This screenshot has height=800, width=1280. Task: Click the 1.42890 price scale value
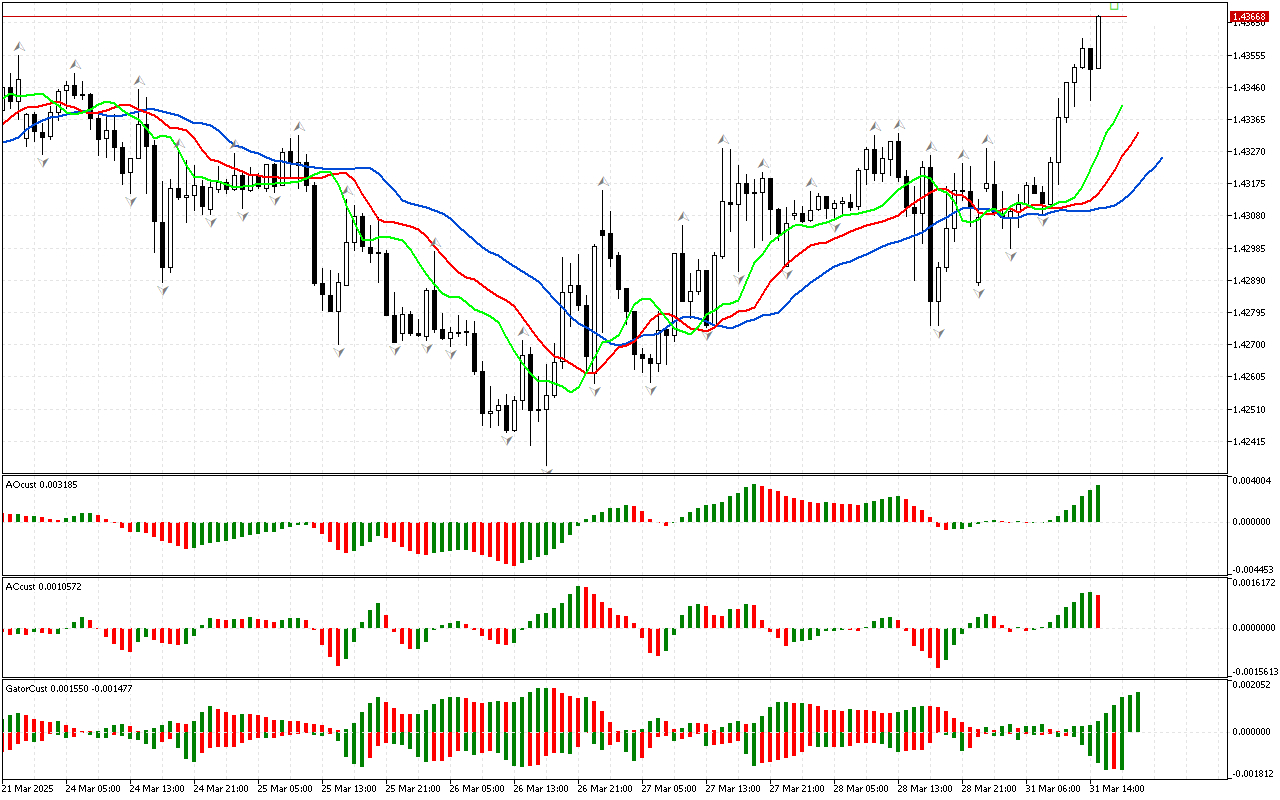click(x=1249, y=281)
